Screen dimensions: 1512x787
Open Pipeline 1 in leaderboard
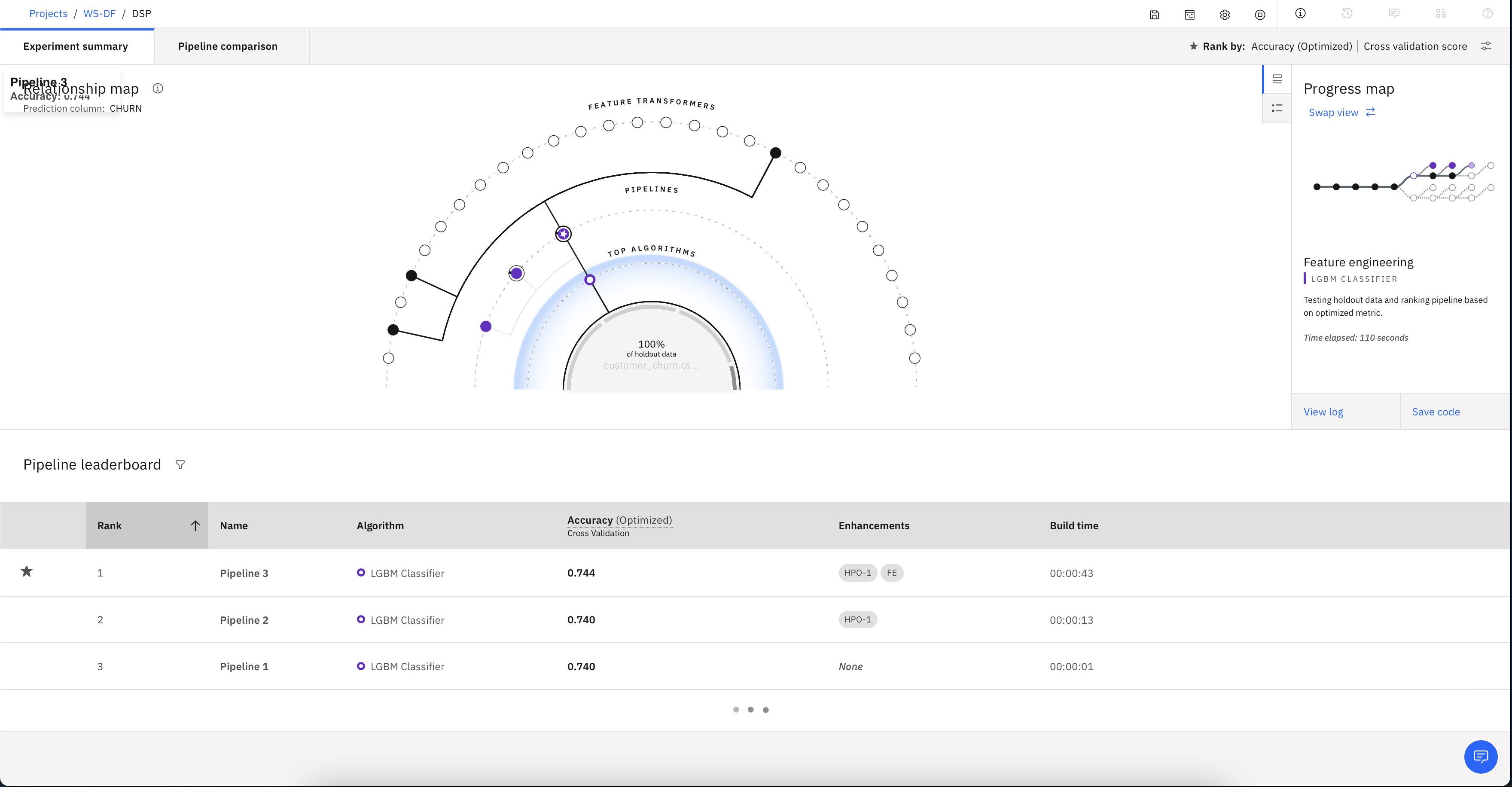(x=244, y=667)
